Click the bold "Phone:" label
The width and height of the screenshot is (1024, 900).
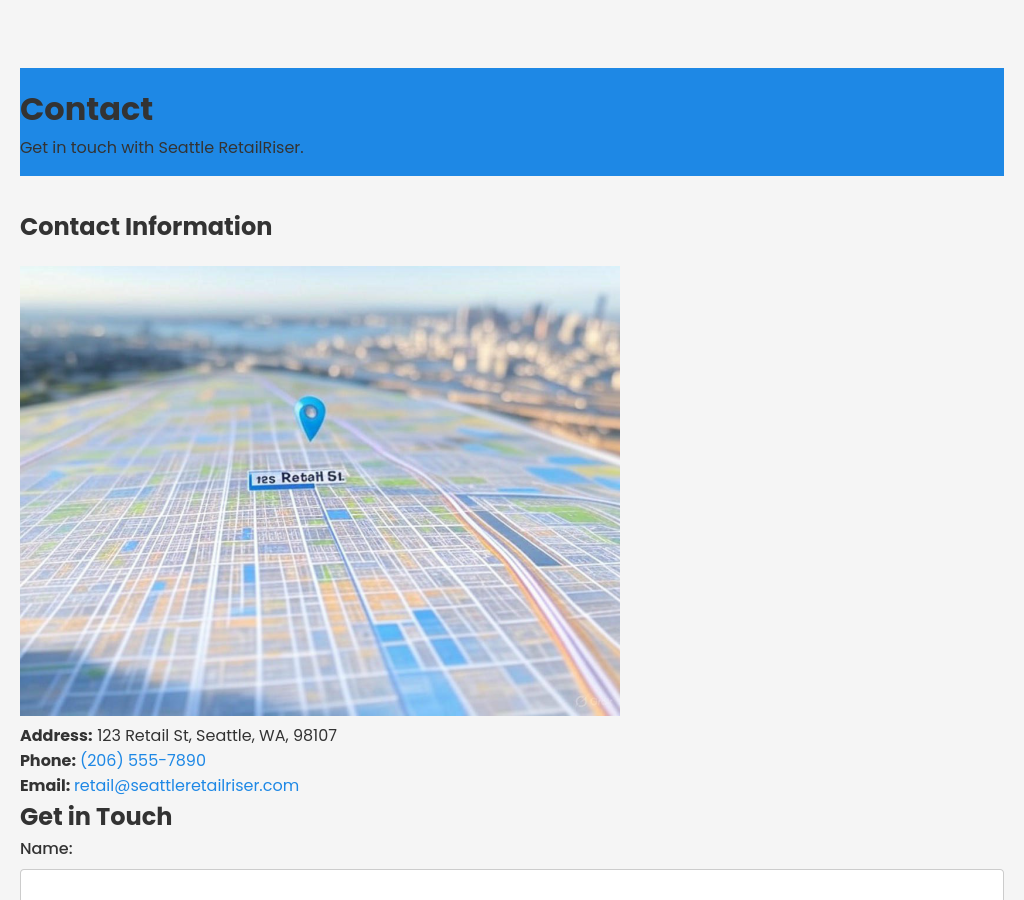point(48,761)
